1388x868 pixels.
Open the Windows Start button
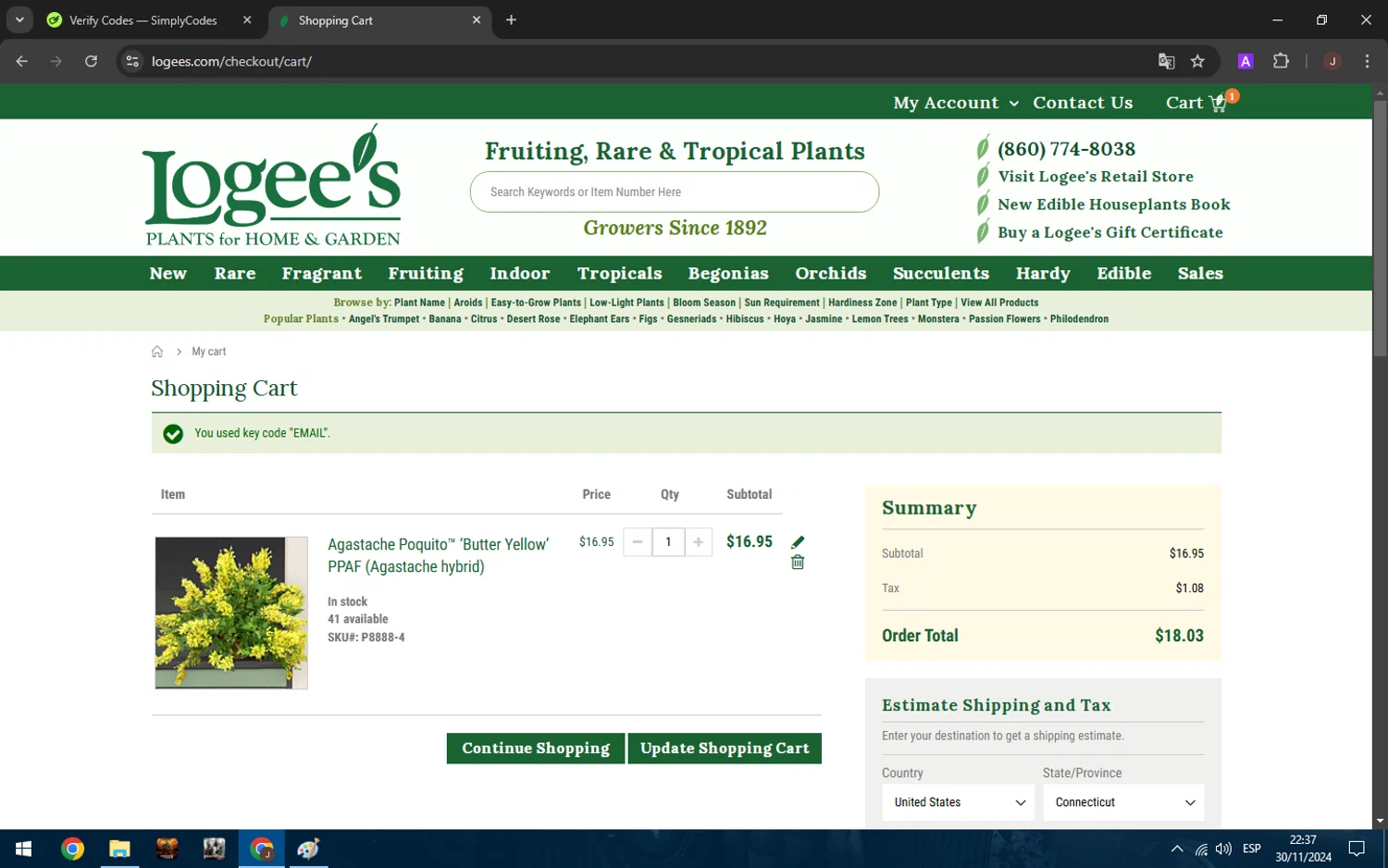(x=24, y=849)
